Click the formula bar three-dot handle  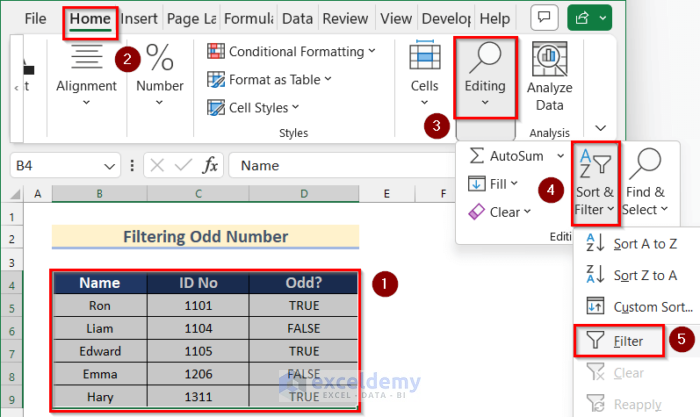(x=132, y=166)
